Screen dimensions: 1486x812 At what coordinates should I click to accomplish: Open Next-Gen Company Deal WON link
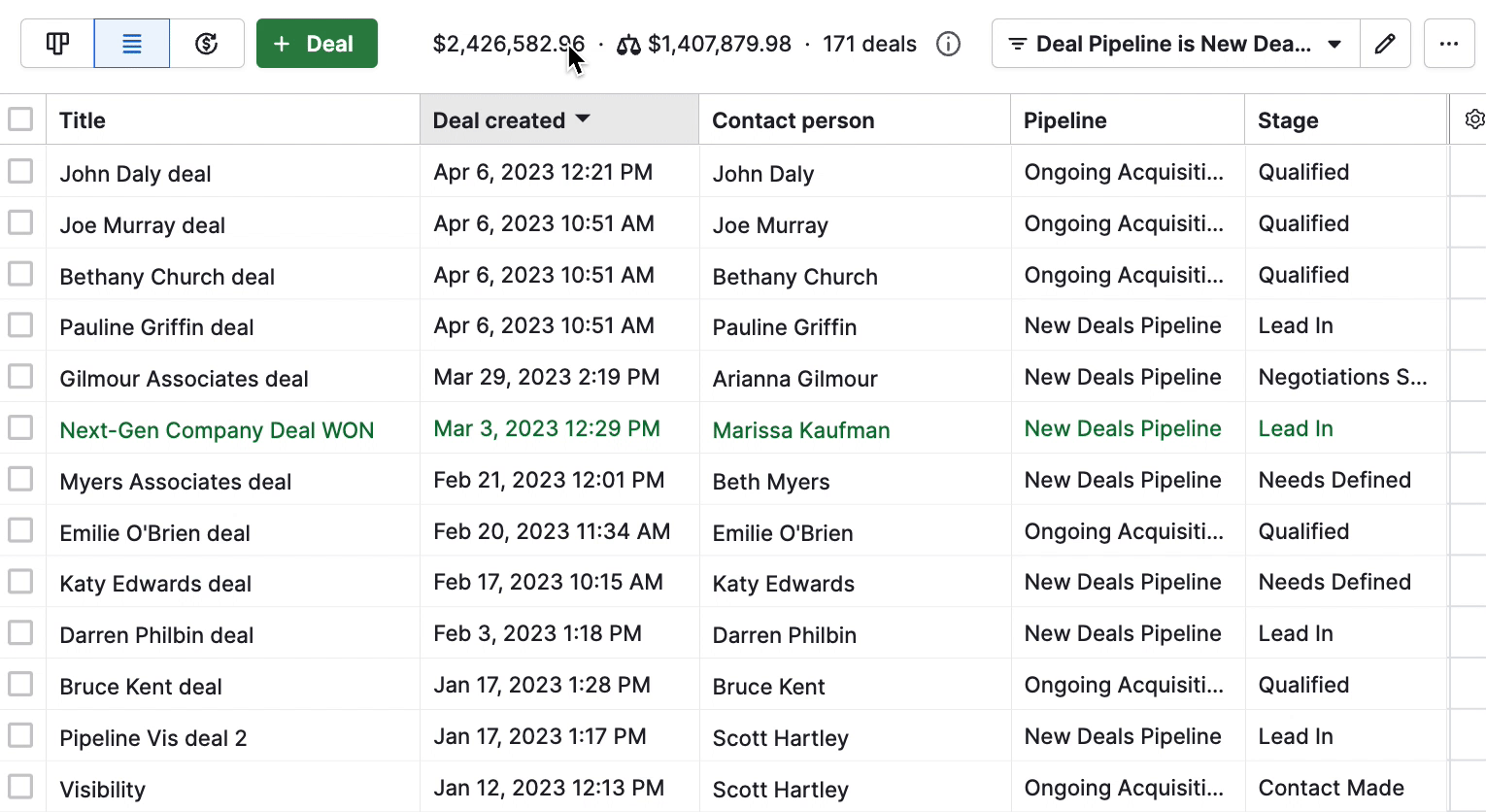pos(217,430)
